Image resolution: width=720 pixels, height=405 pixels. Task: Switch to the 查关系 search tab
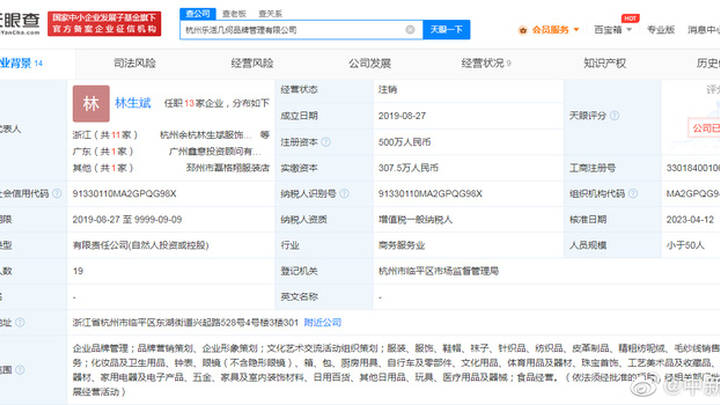270,14
